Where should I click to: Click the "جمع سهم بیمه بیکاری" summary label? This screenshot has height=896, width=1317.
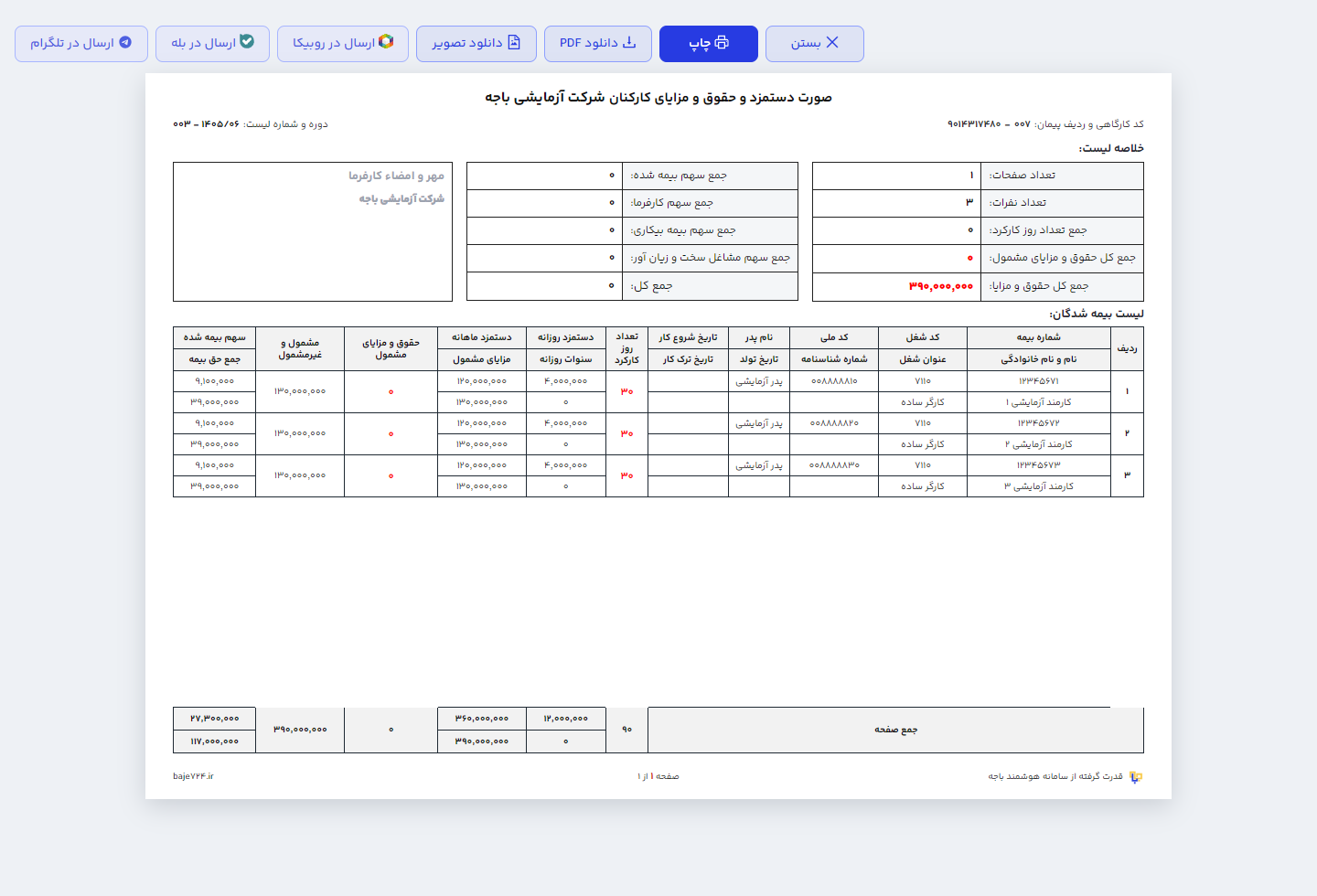click(683, 230)
